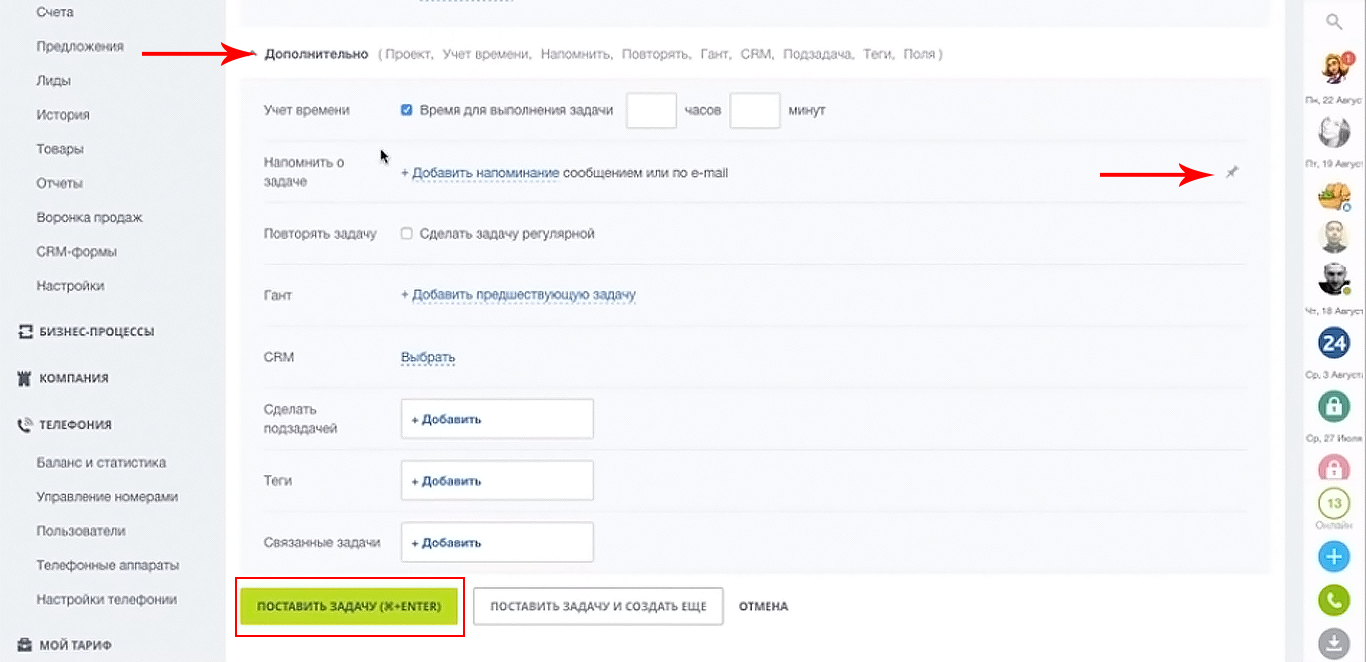Open the blue 24 notifications icon
Viewport: 1366px width, 662px height.
pyautogui.click(x=1334, y=344)
